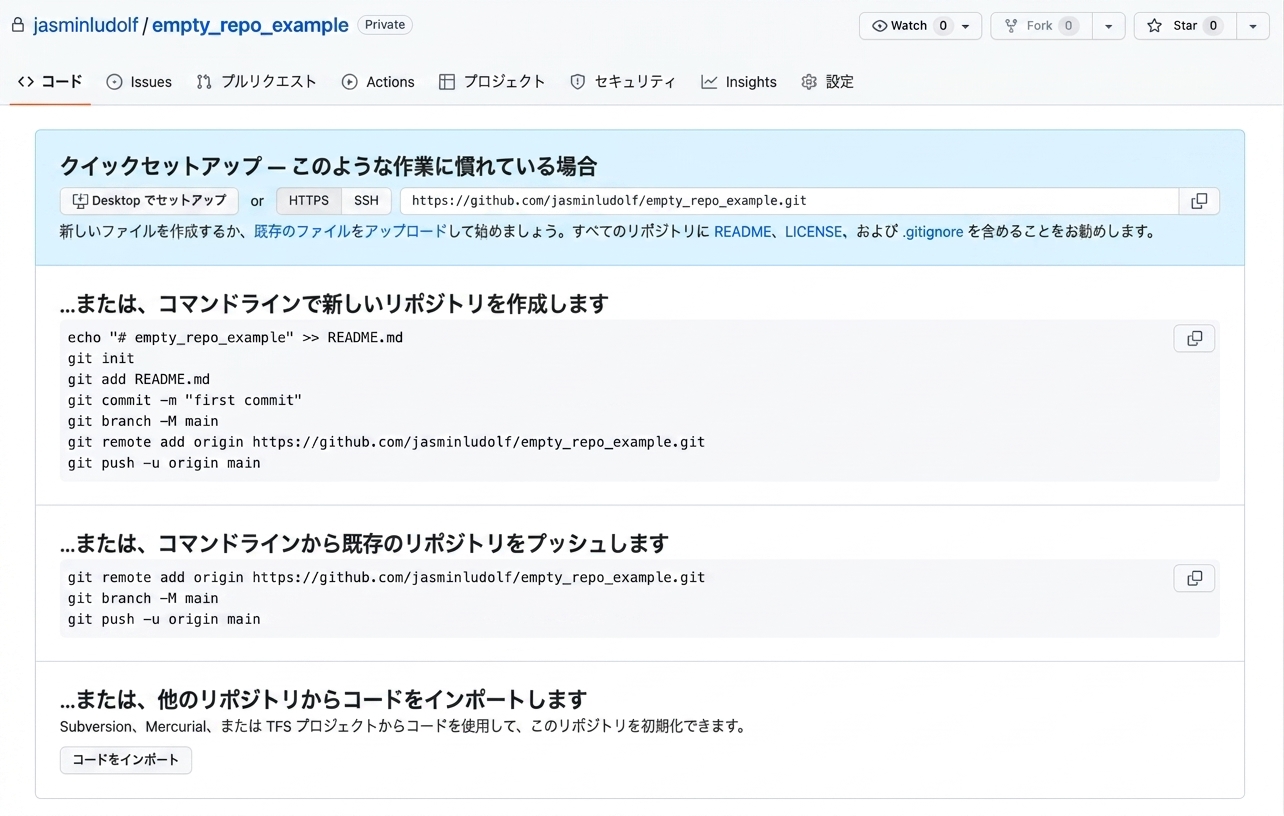
Task: Select the HTTPS protocol option
Action: coord(309,201)
